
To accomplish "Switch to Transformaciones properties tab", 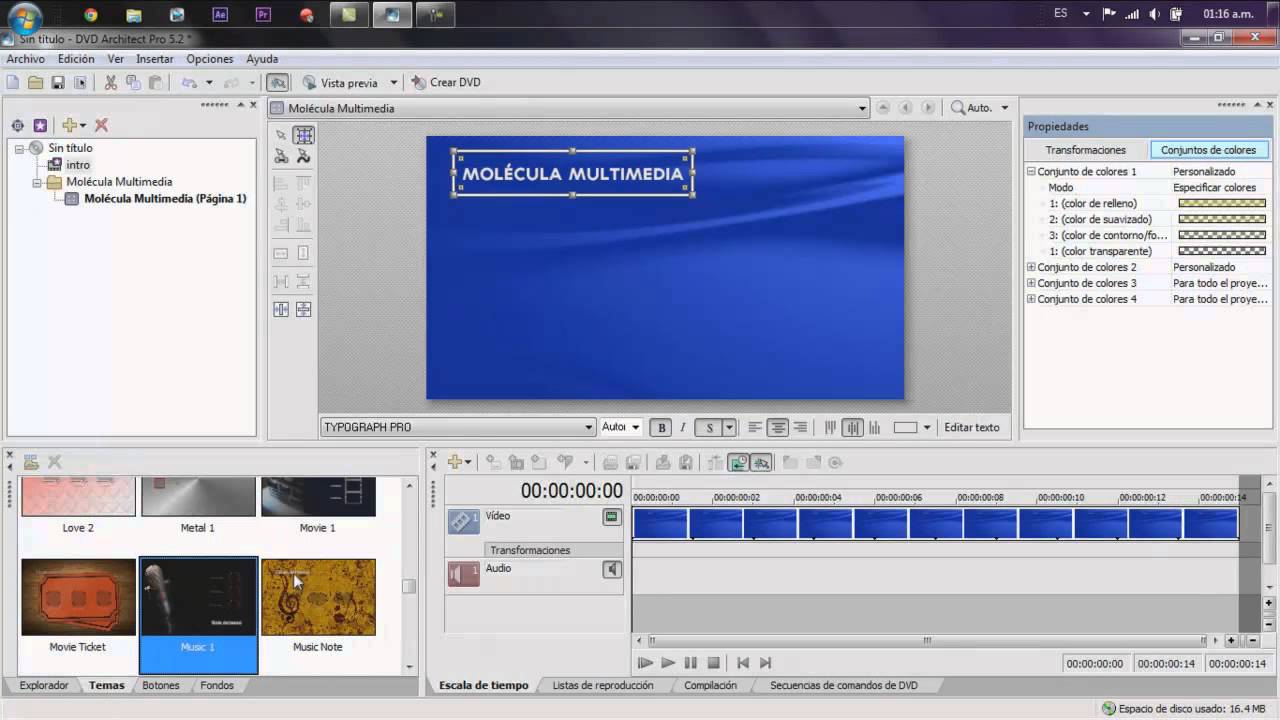I will (x=1086, y=150).
